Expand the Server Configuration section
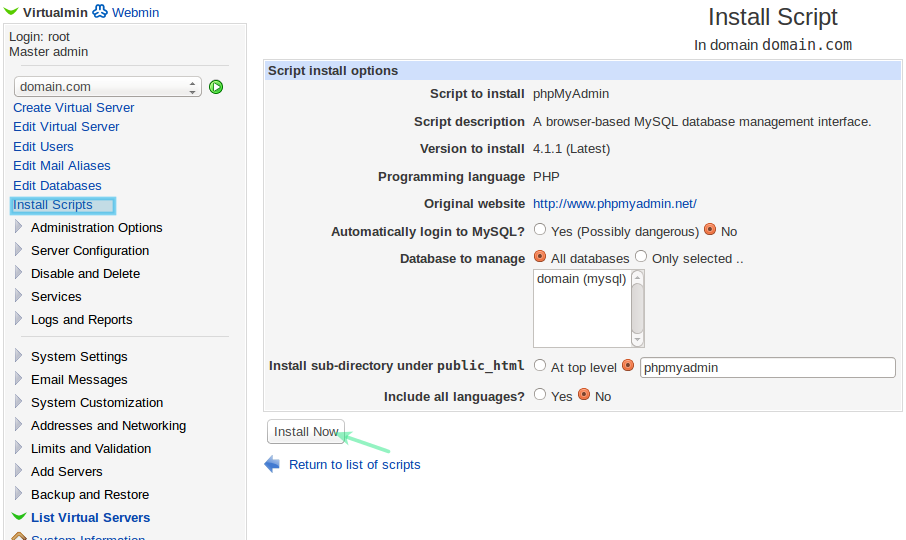This screenshot has height=540, width=906. [18, 250]
